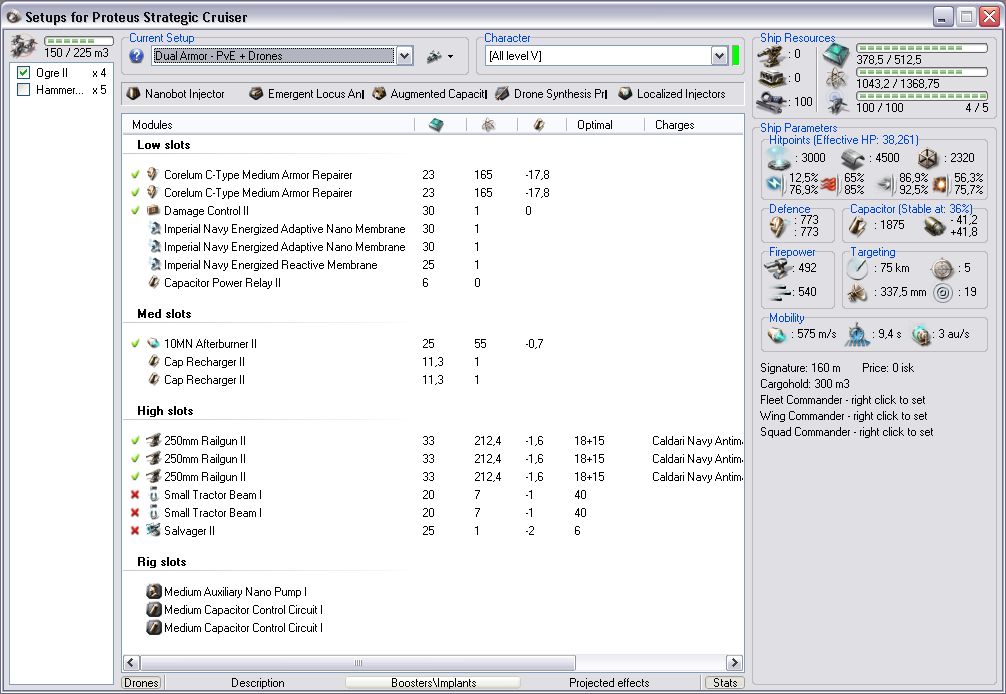Image resolution: width=1006 pixels, height=694 pixels.
Task: Toggle the third 250mm Railgun II checkmark
Action: (135, 477)
